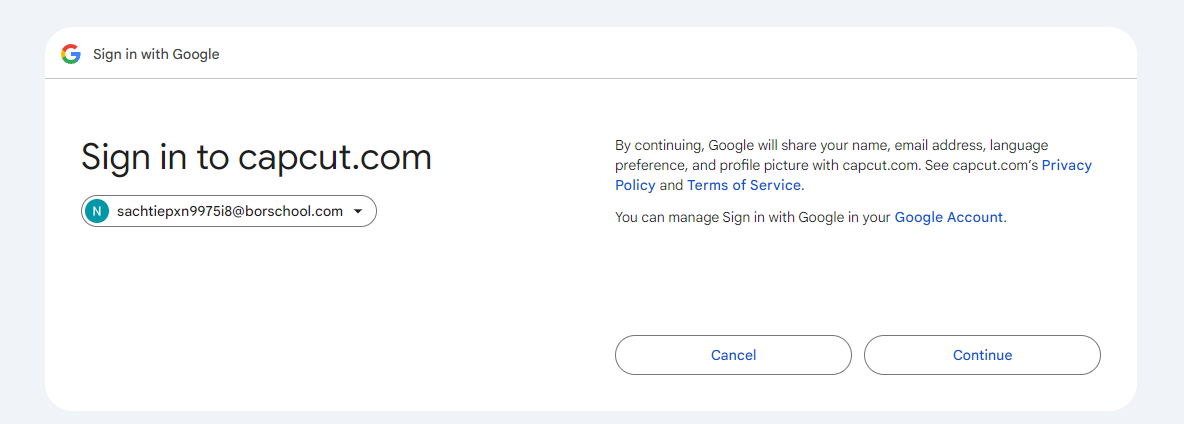Select the sachtiepxn9975i8@borschool.com email address
This screenshot has width=1184, height=424.
pos(229,211)
